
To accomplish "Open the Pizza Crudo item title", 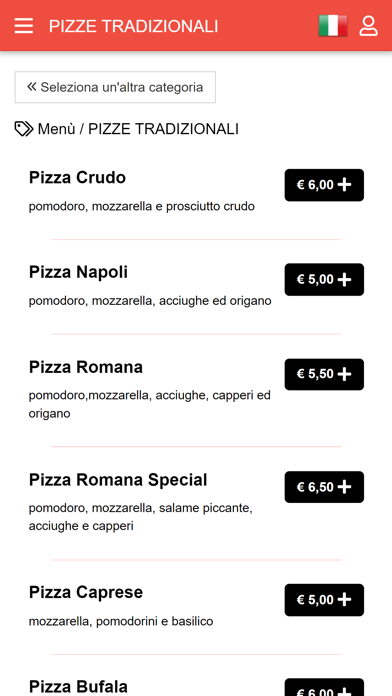I will [x=77, y=178].
